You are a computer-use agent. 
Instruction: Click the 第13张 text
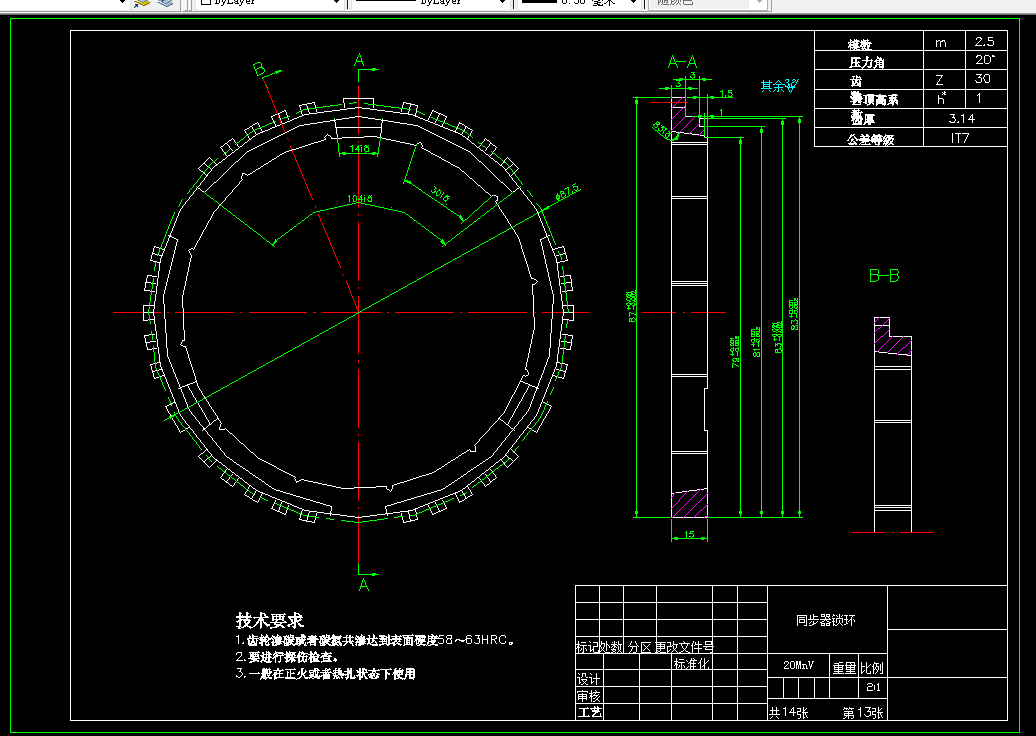pyautogui.click(x=864, y=713)
